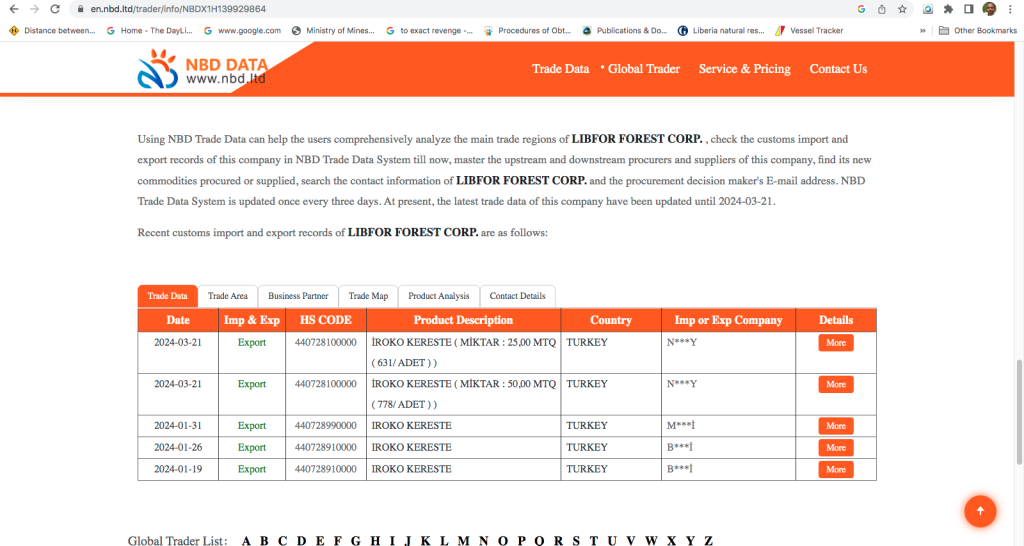Click the browser back arrow
Image resolution: width=1024 pixels, height=546 pixels.
click(x=13, y=9)
